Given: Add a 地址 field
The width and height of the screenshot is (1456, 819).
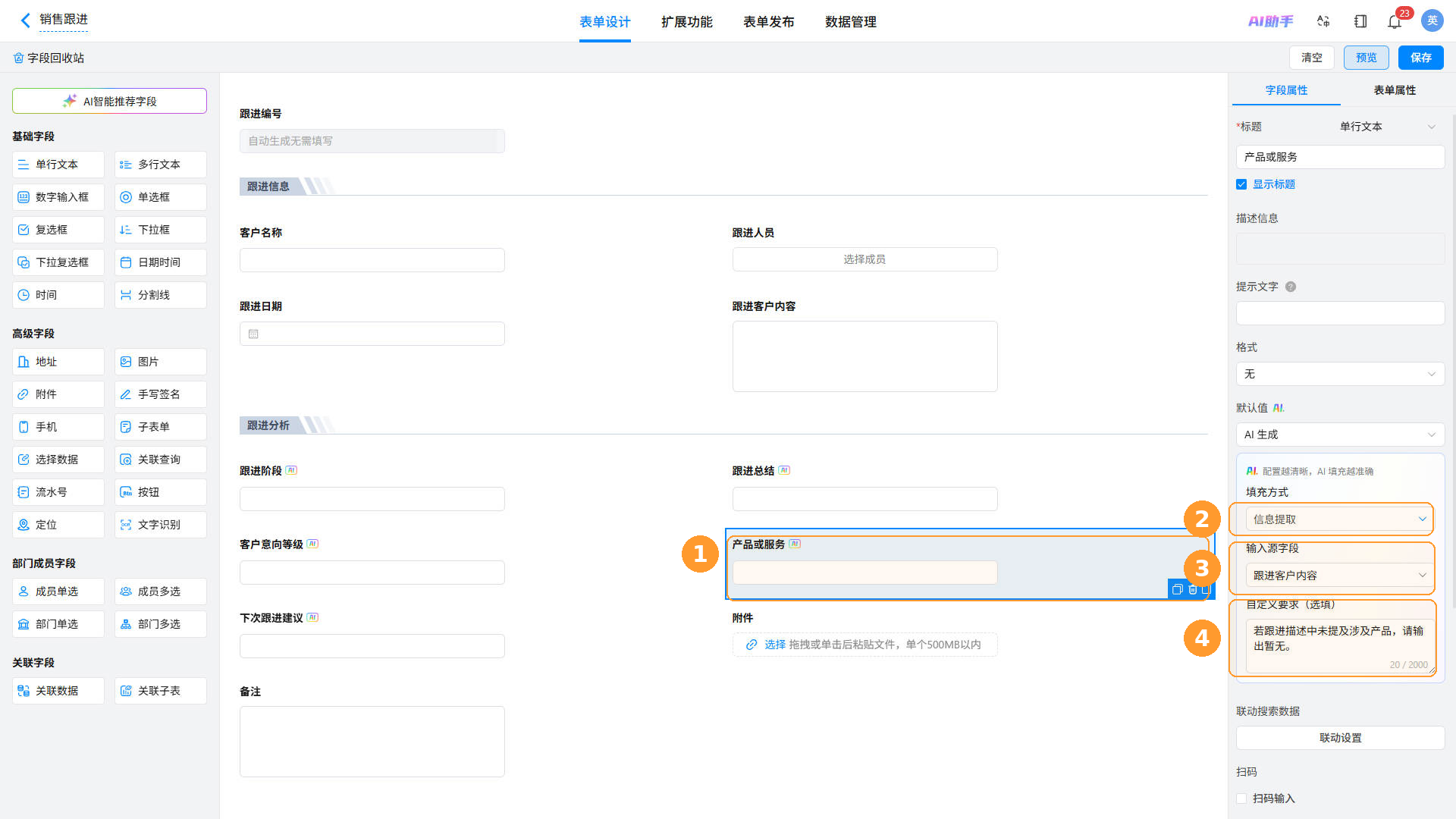Looking at the screenshot, I should pyautogui.click(x=58, y=362).
